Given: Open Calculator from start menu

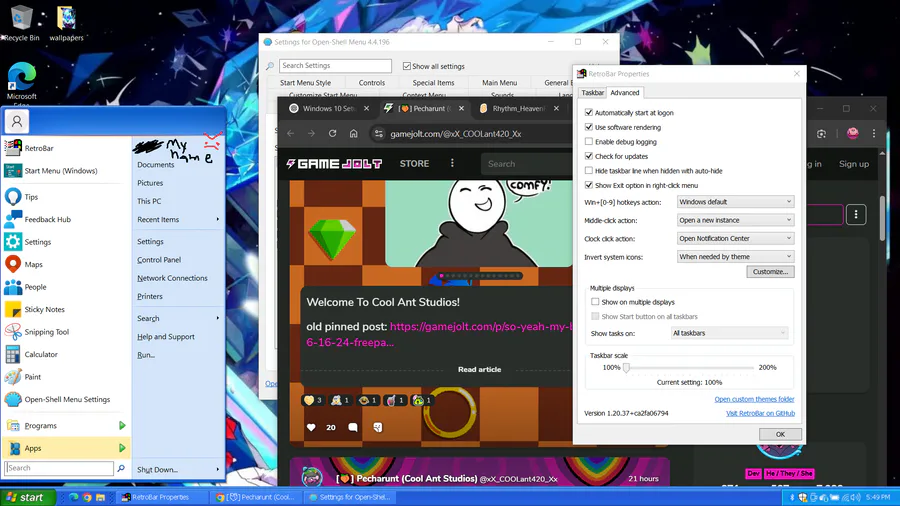Looking at the screenshot, I should tap(66, 355).
